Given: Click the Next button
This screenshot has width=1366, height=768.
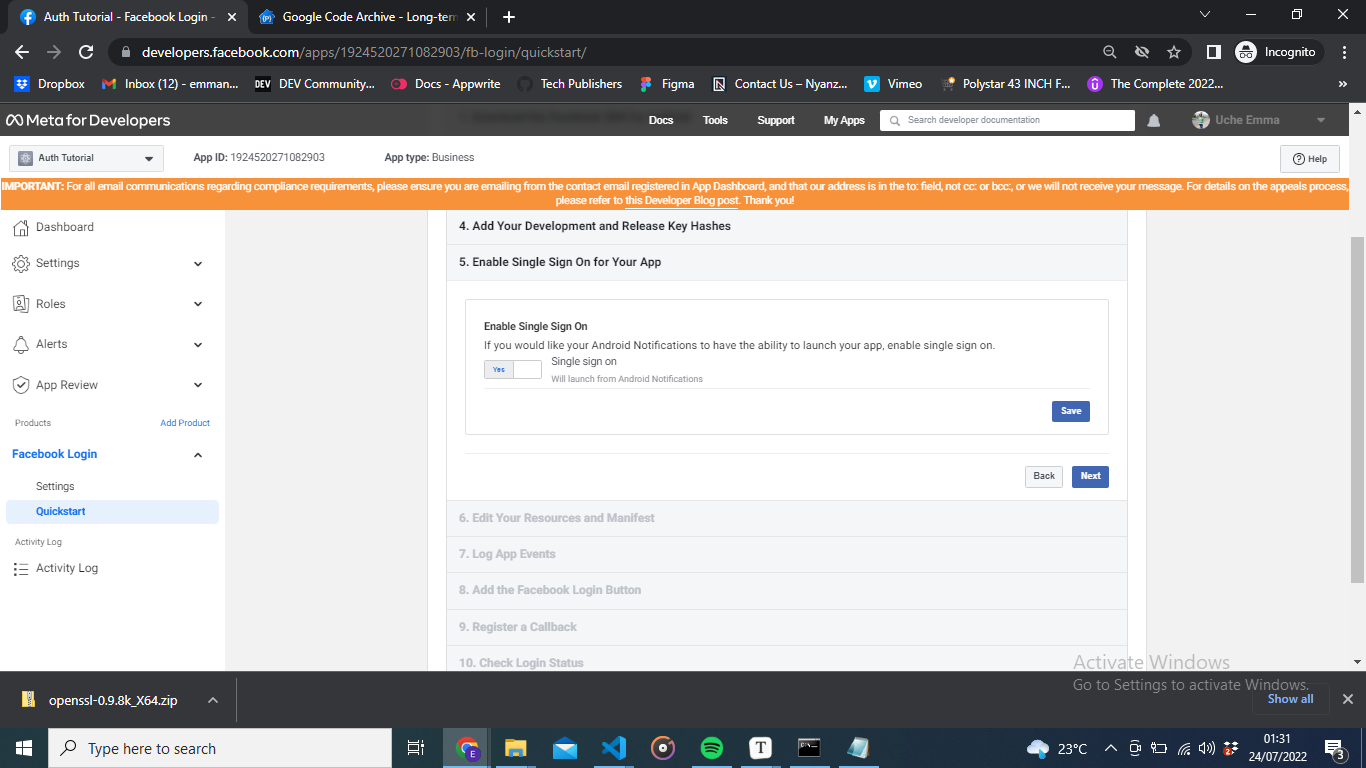Looking at the screenshot, I should (x=1090, y=476).
